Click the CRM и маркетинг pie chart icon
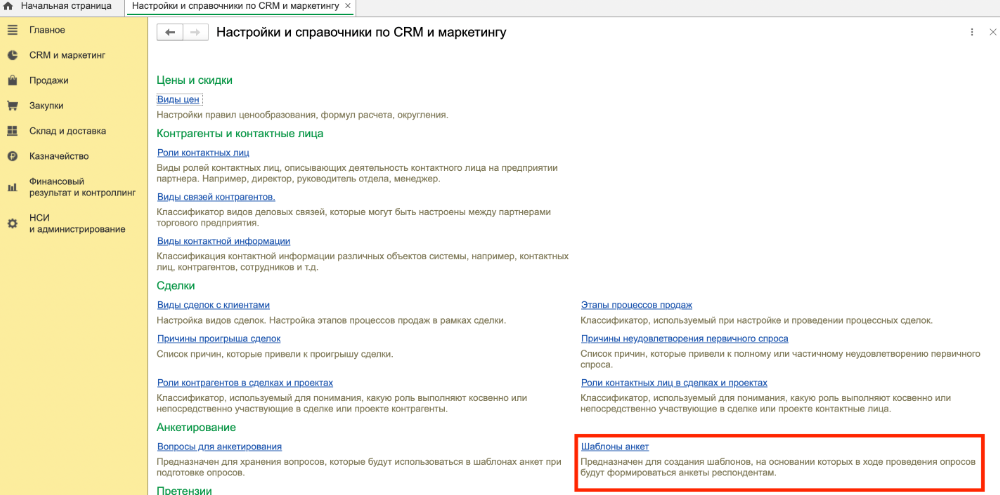This screenshot has width=1000, height=495. click(11, 55)
